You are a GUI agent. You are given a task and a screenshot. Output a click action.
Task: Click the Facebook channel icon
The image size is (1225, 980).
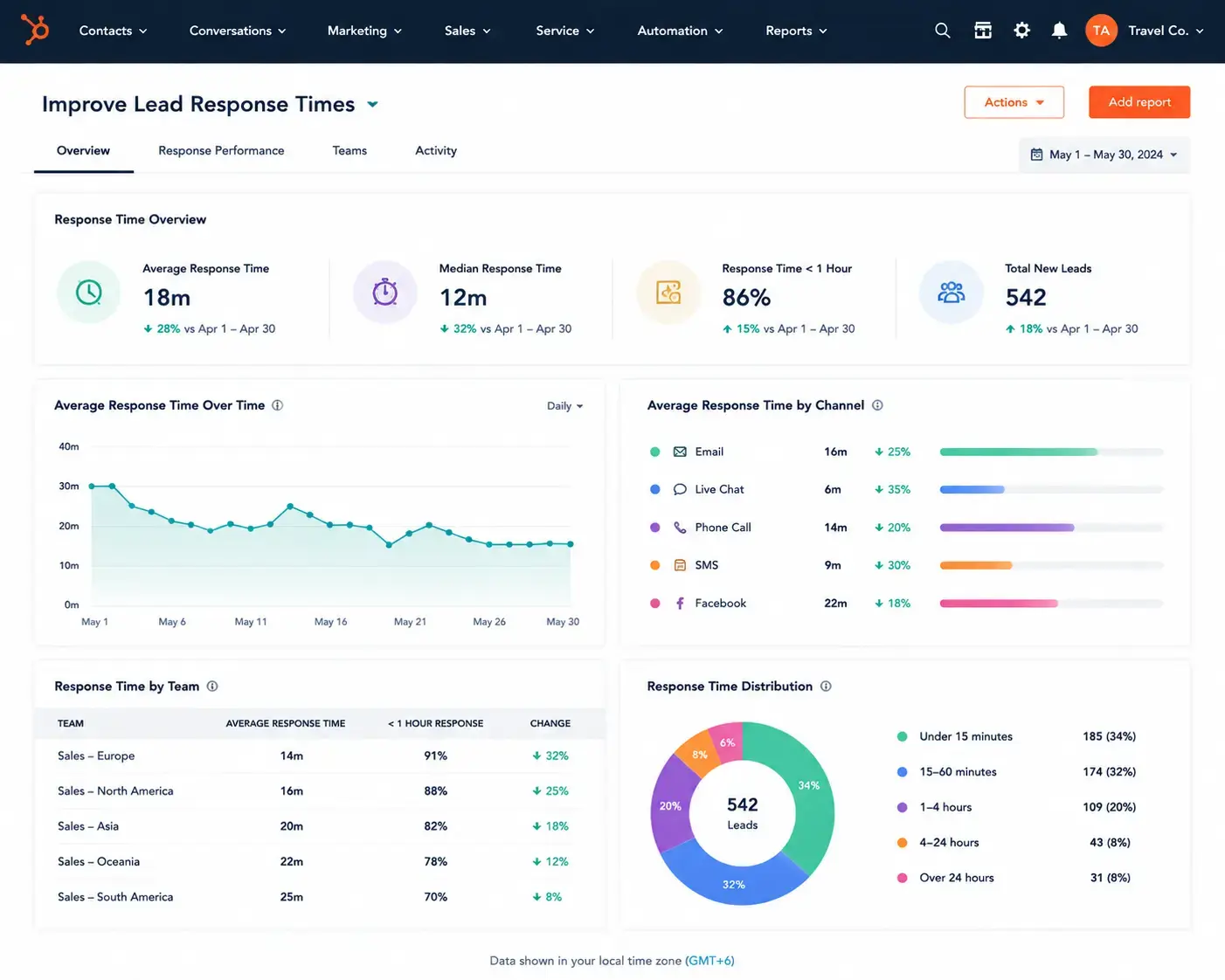(x=680, y=604)
